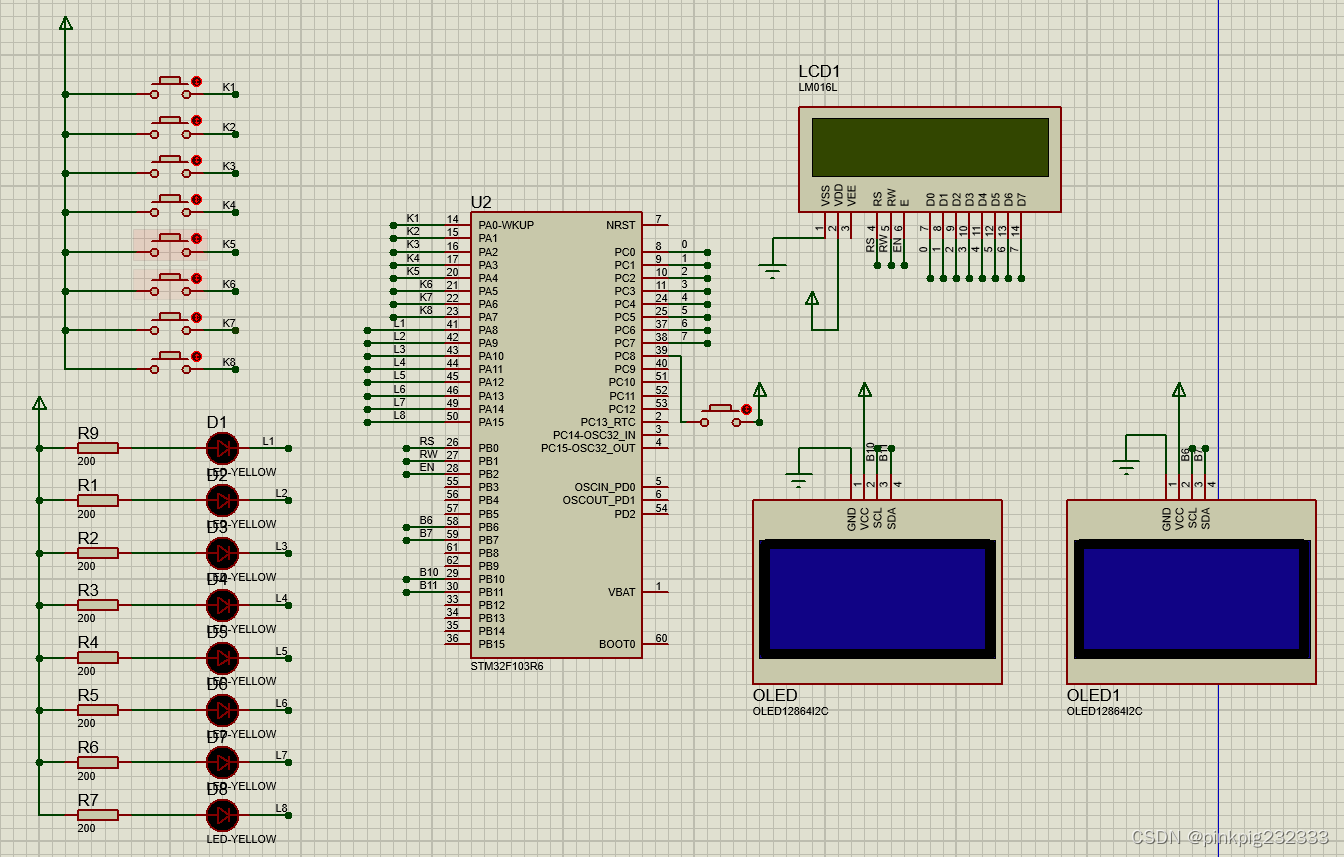The width and height of the screenshot is (1344, 857).
Task: Select the push button switch labeled K2
Action: click(171, 128)
